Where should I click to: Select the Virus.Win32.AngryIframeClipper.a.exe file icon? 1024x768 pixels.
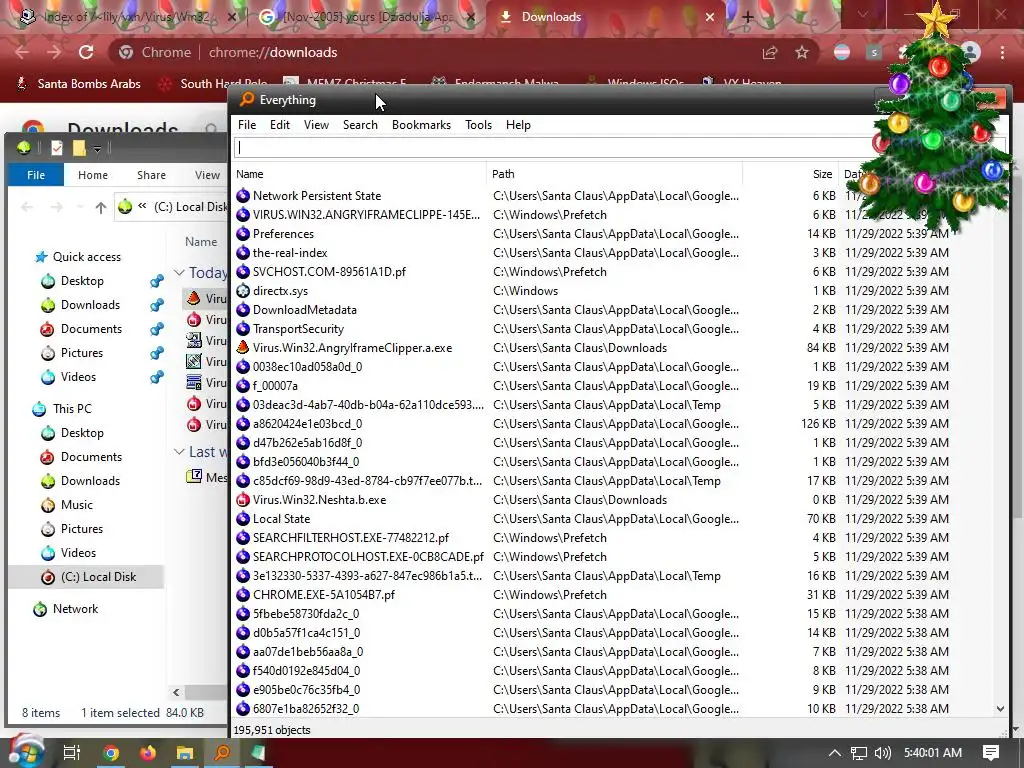pos(243,348)
